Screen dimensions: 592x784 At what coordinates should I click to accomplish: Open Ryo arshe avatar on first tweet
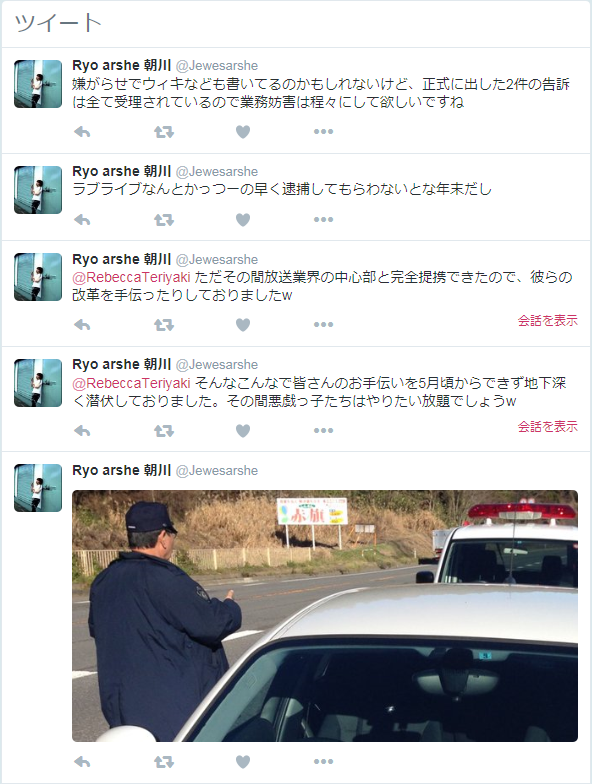pos(38,84)
